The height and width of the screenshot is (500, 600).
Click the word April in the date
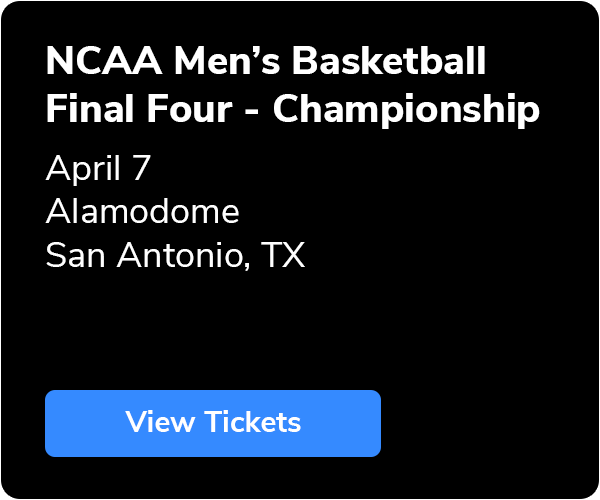click(x=84, y=168)
